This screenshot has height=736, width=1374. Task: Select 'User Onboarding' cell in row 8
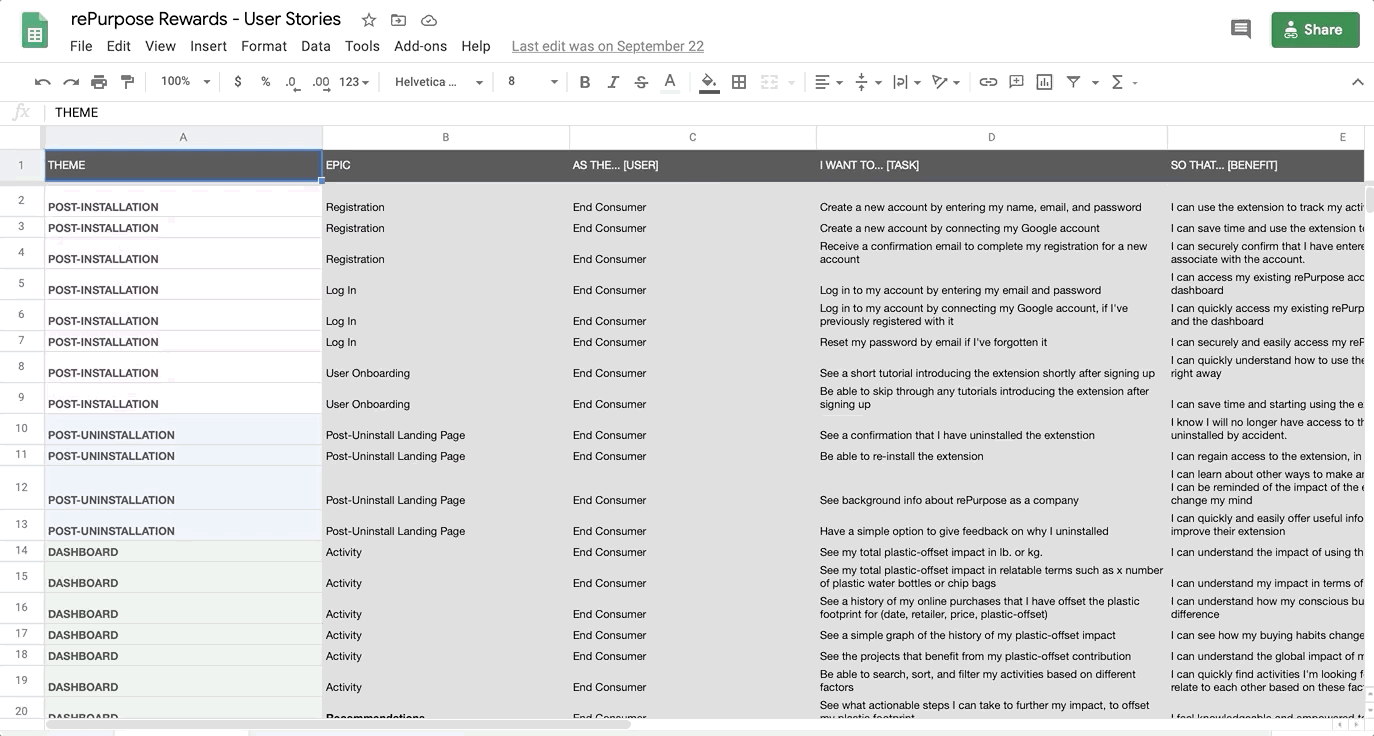click(x=446, y=367)
